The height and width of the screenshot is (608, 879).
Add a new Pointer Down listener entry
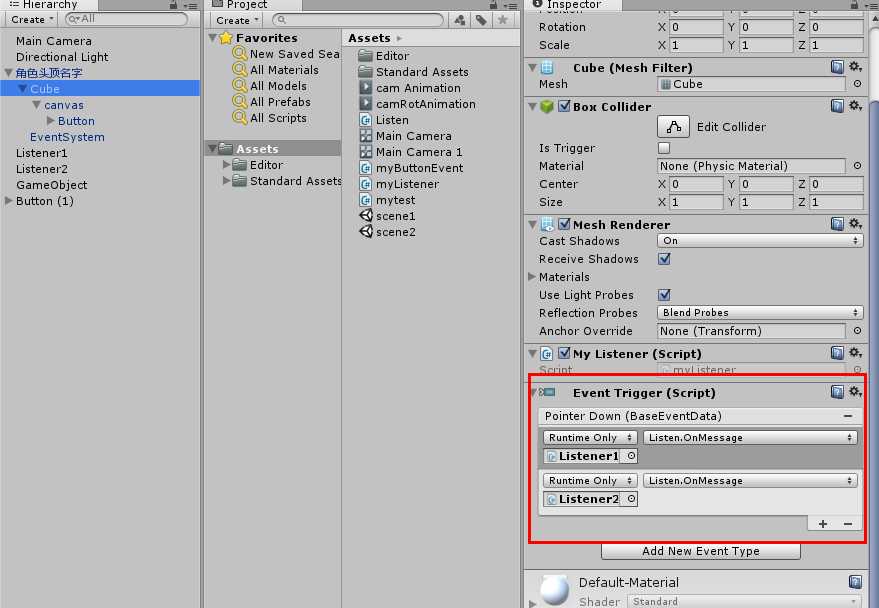pyautogui.click(x=822, y=523)
